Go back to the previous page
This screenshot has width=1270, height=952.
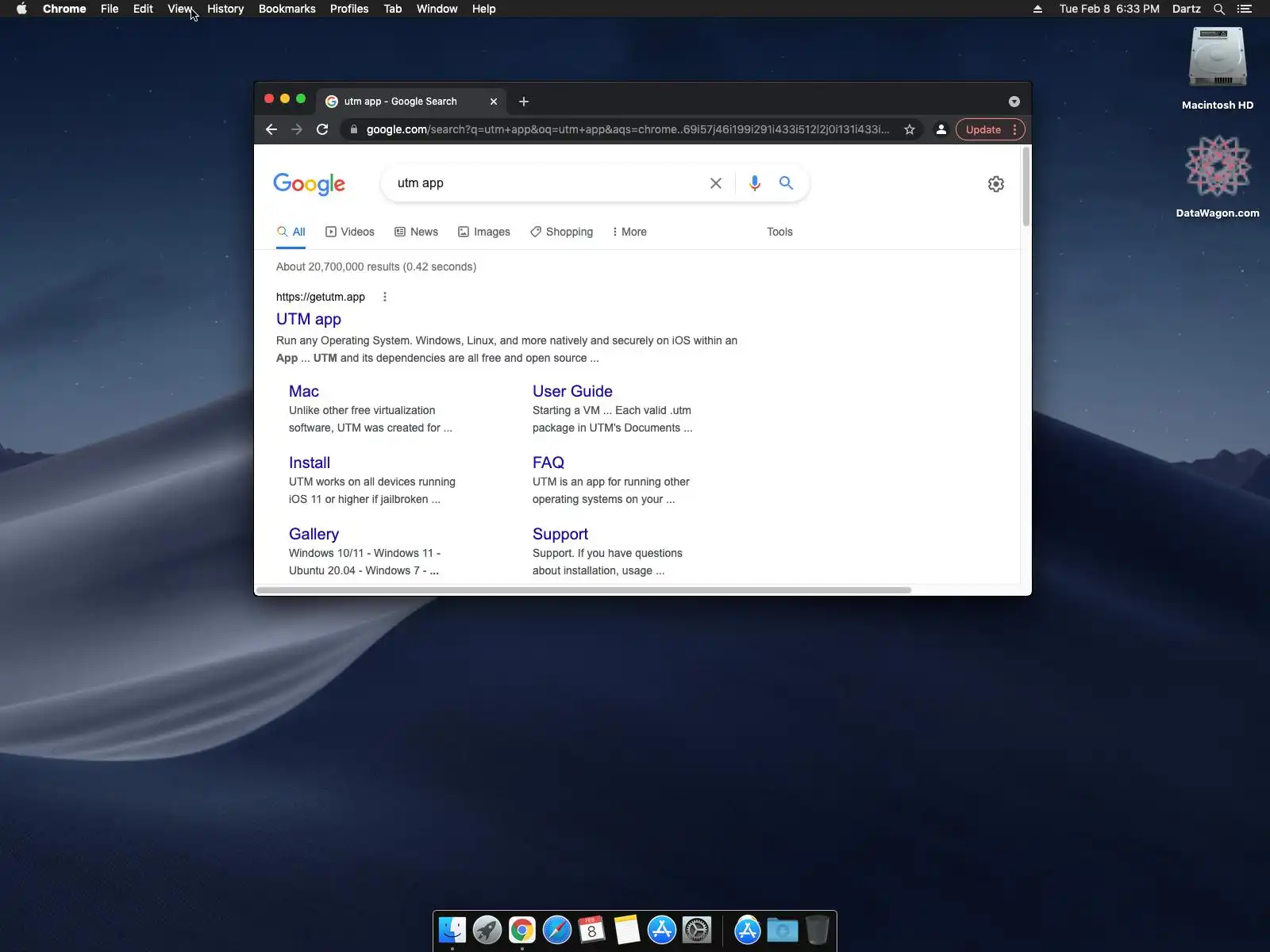tap(271, 129)
